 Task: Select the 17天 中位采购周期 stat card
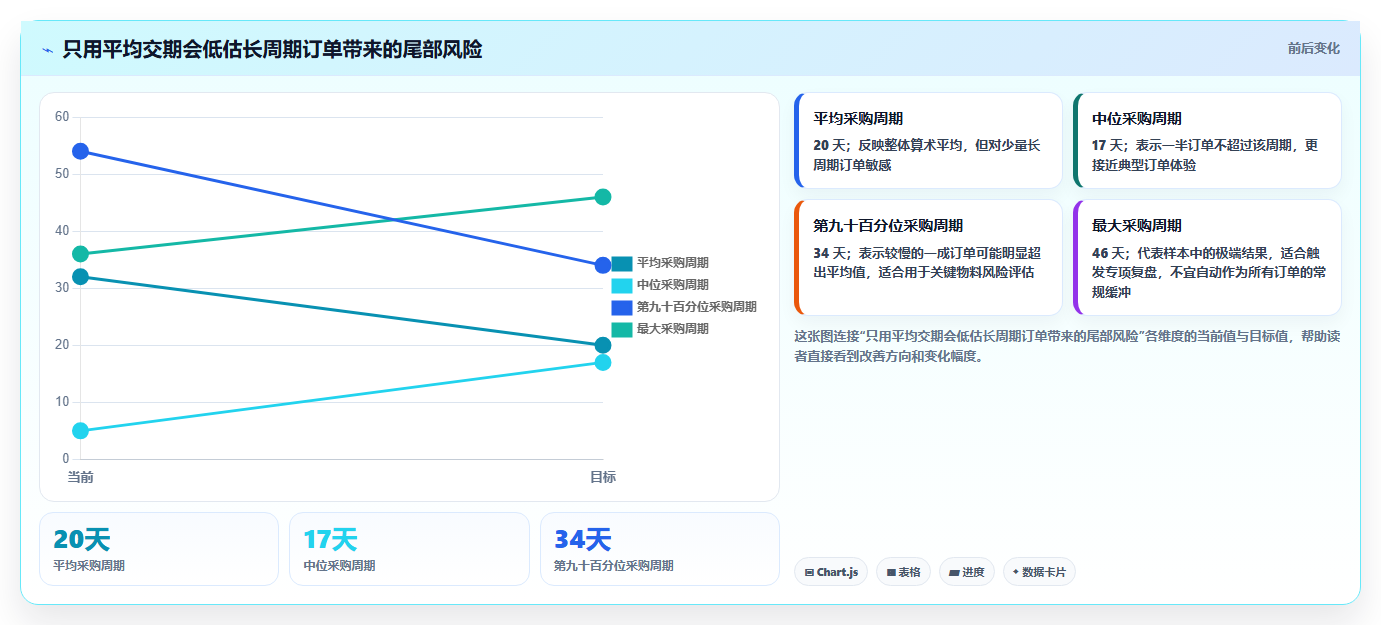pos(409,549)
